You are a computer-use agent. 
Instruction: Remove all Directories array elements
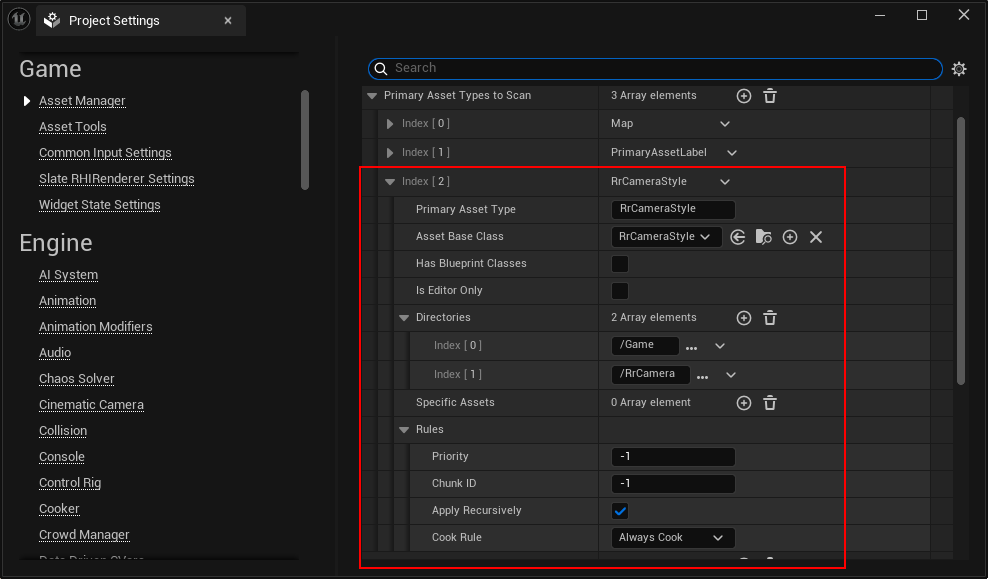[770, 318]
